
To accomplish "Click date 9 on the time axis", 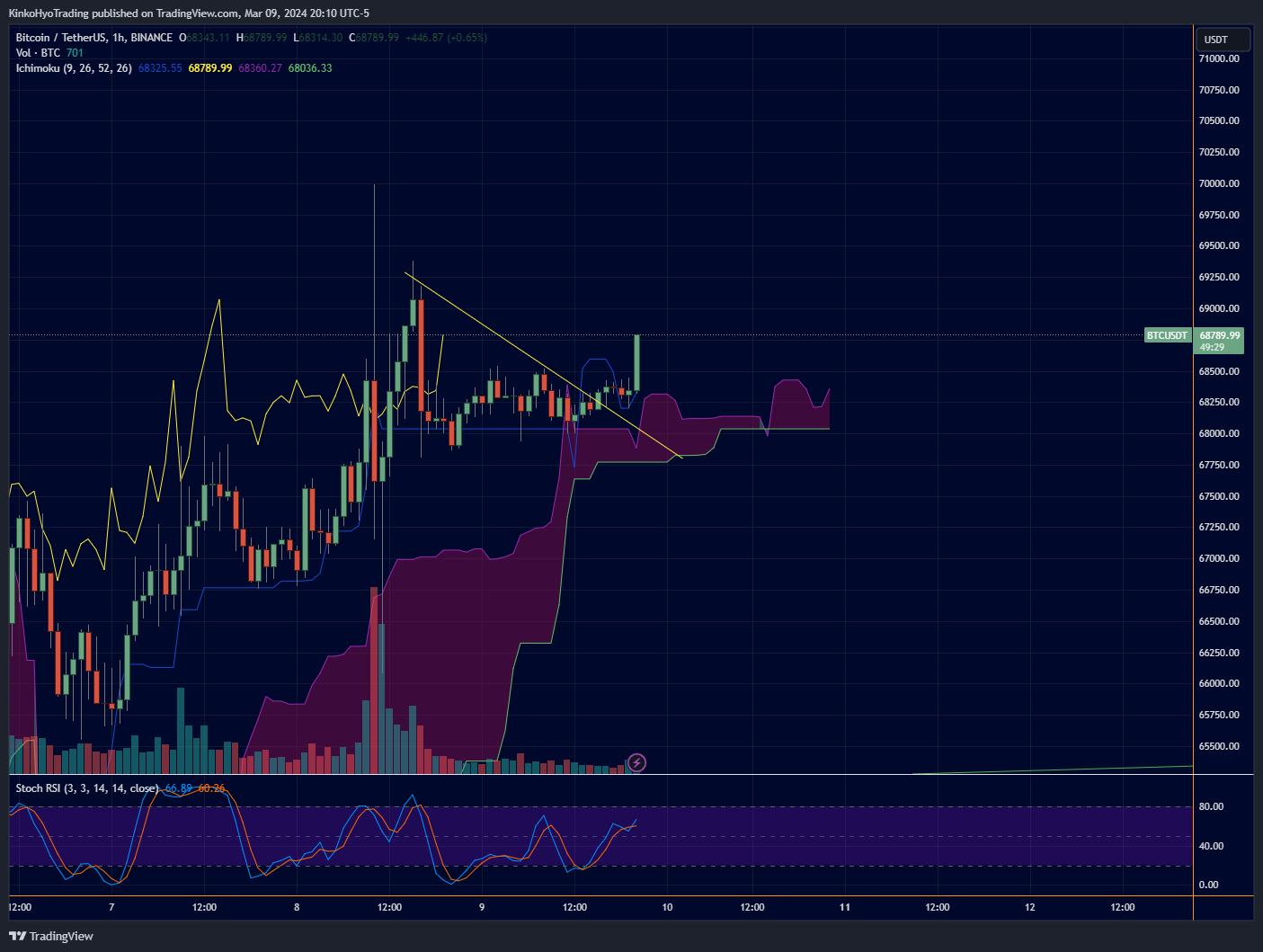I will coord(482,907).
